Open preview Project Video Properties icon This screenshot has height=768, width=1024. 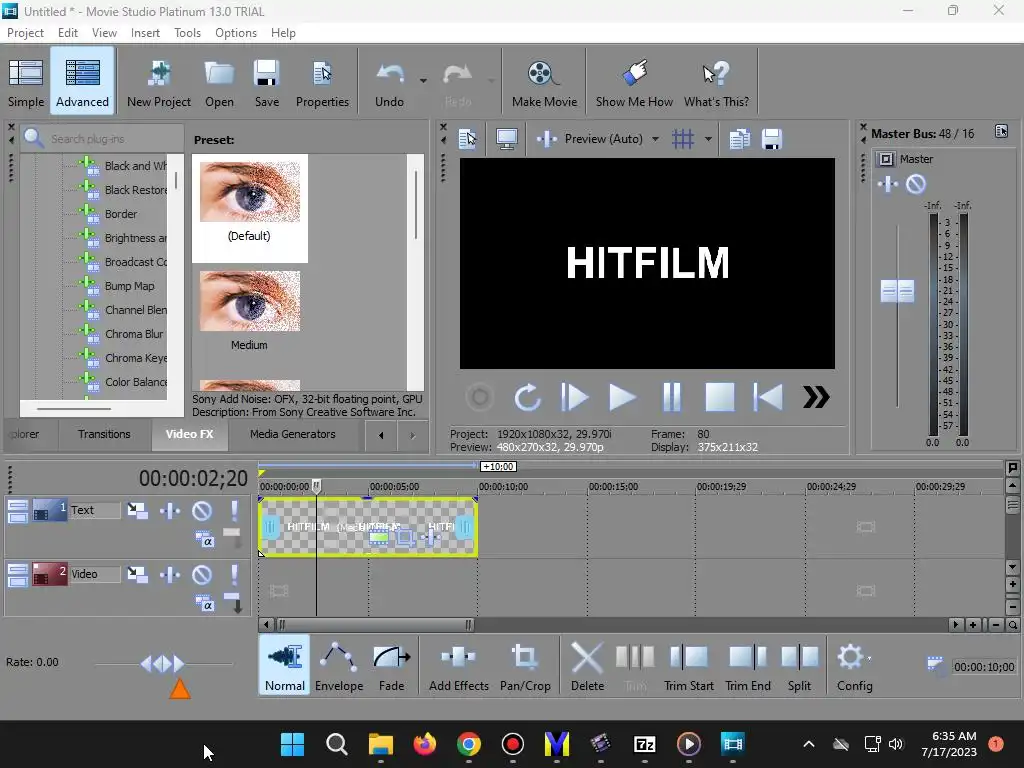[x=468, y=139]
